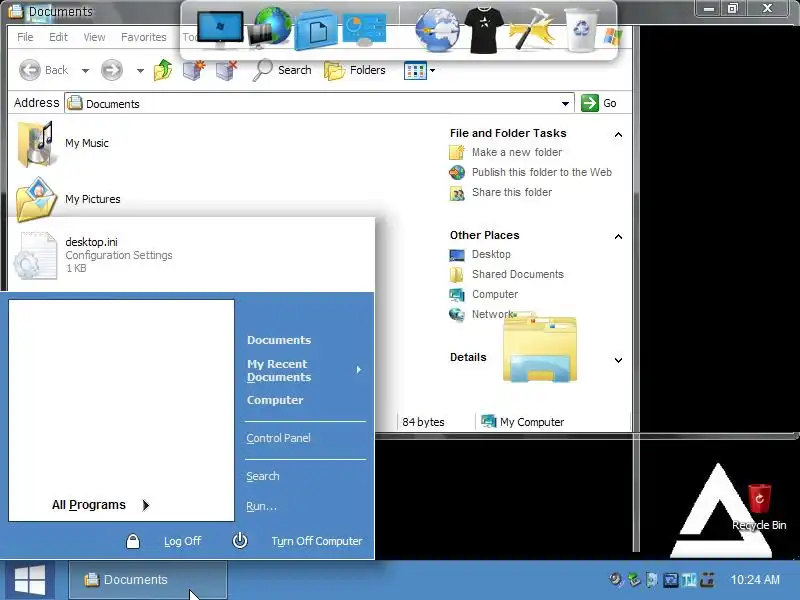Expand the Details section
This screenshot has height=600, width=800.
point(618,360)
